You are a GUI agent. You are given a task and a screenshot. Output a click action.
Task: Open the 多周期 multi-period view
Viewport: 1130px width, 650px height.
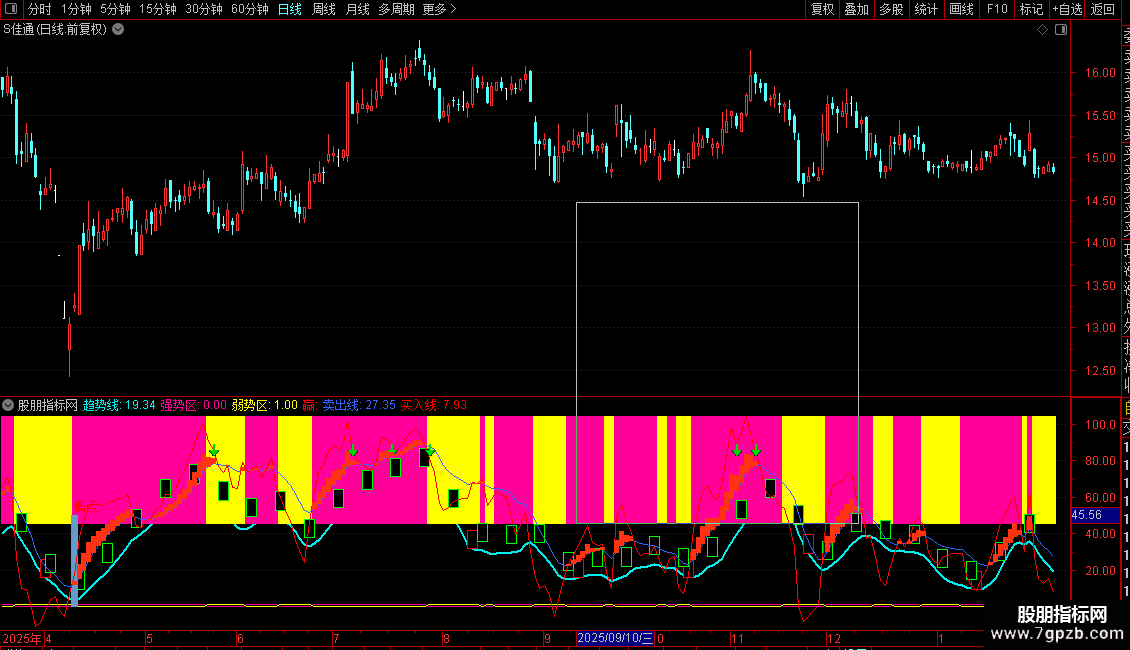pyautogui.click(x=396, y=9)
